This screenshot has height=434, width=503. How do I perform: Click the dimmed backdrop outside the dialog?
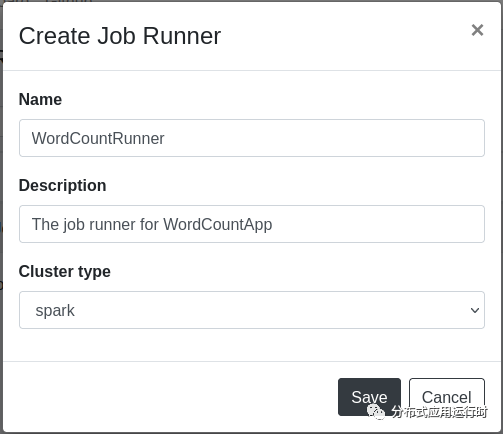pyautogui.click(x=1, y=217)
